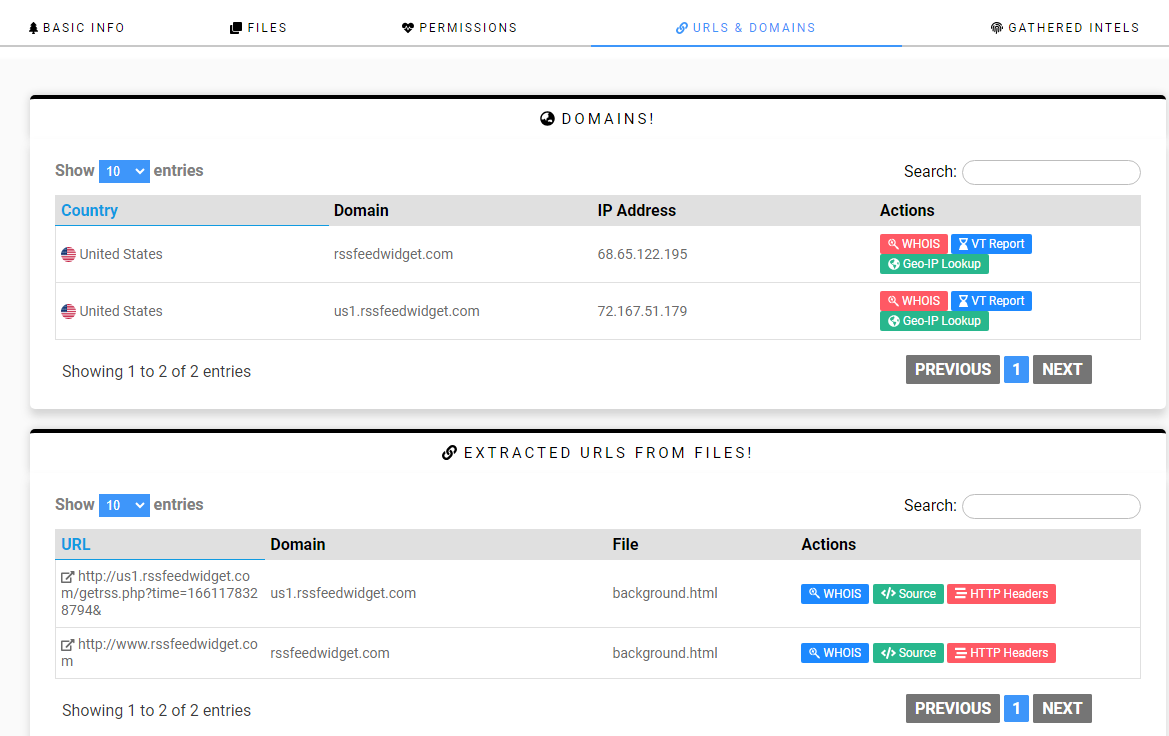This screenshot has width=1169, height=736.
Task: View Source for the getrss.php URL row
Action: [x=908, y=594]
